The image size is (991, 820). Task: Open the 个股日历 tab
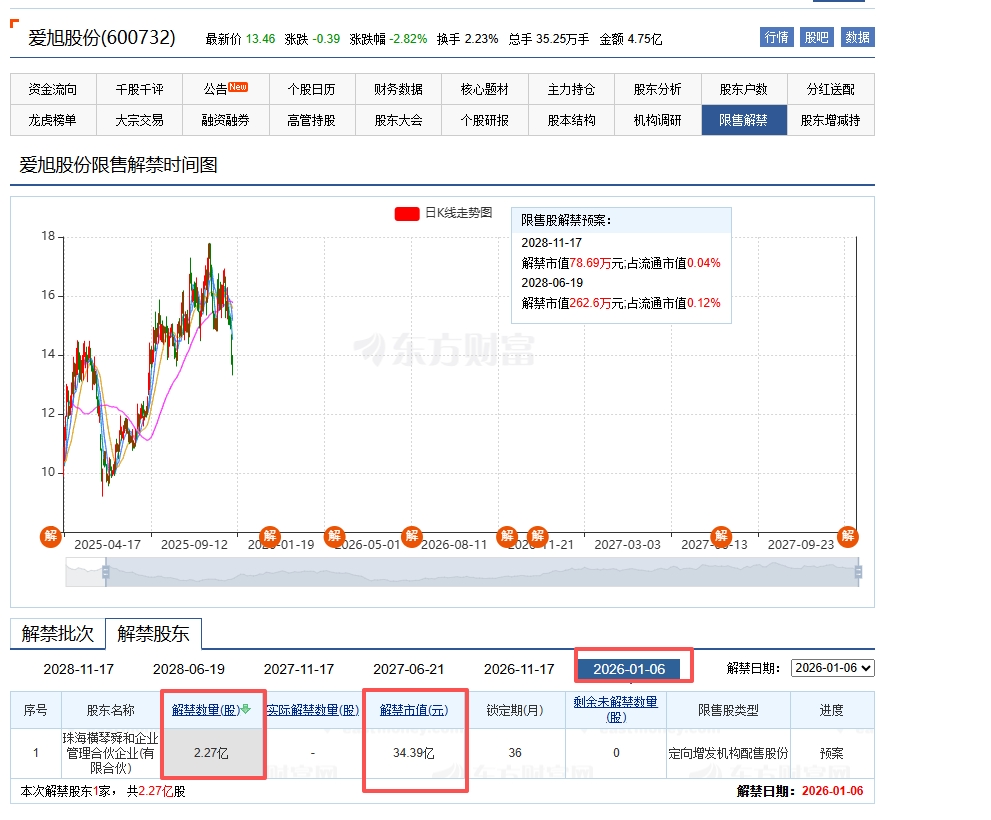coord(312,89)
